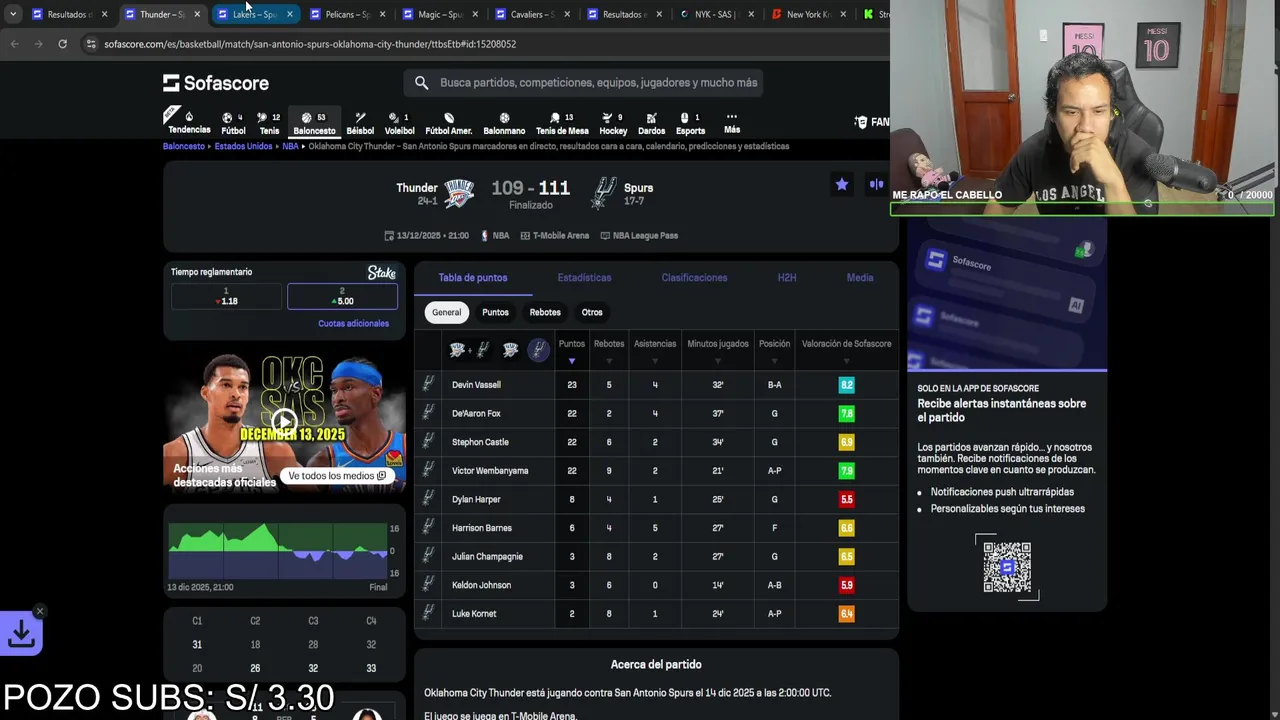Screen dimensions: 1280x720
Task: Click the Estados Unidos breadcrumb link
Action: (x=243, y=146)
